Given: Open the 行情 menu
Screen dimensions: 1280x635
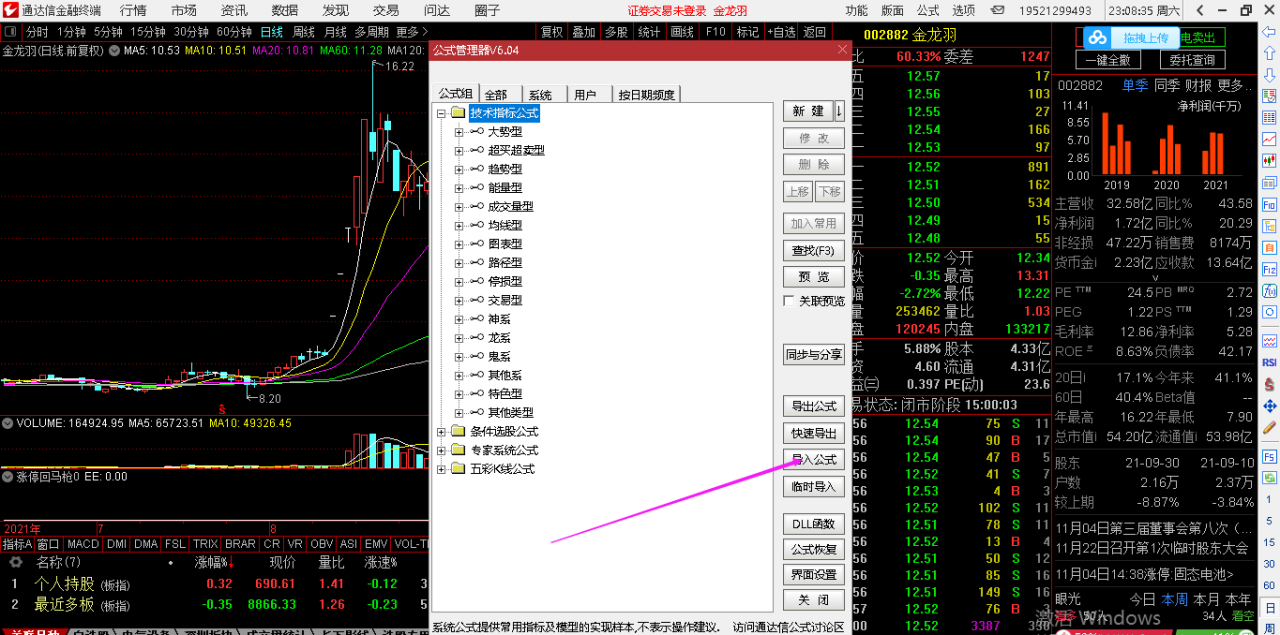Looking at the screenshot, I should click(133, 10).
